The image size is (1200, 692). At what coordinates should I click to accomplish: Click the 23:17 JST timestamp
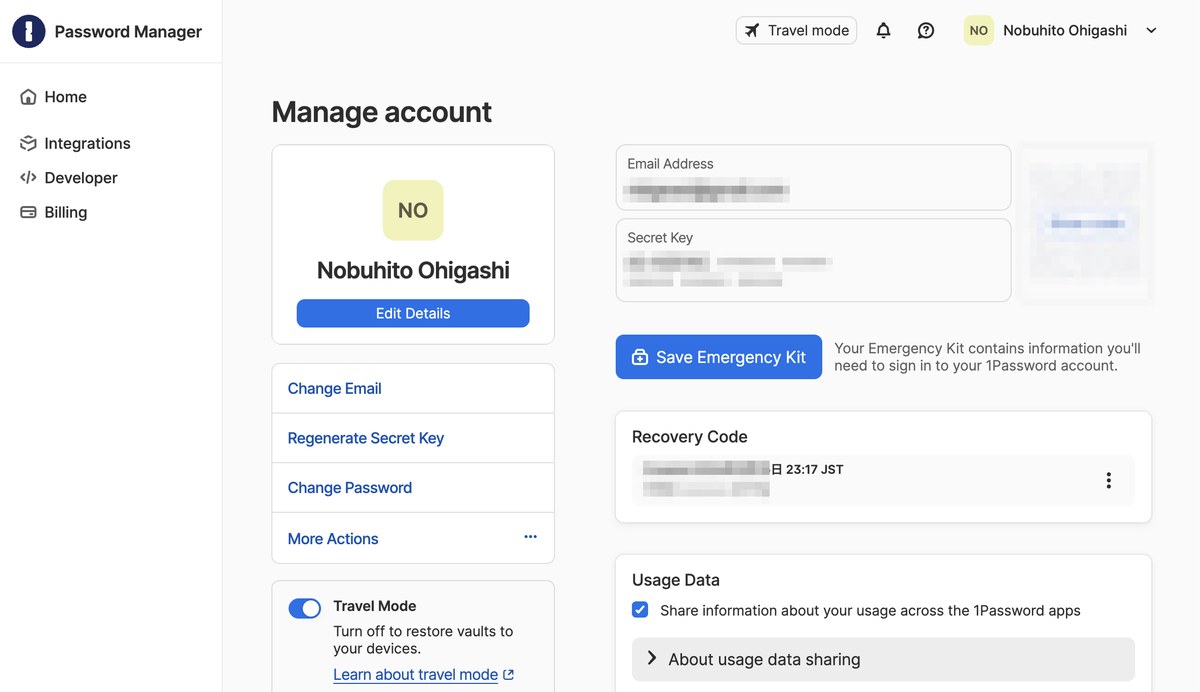coord(814,469)
